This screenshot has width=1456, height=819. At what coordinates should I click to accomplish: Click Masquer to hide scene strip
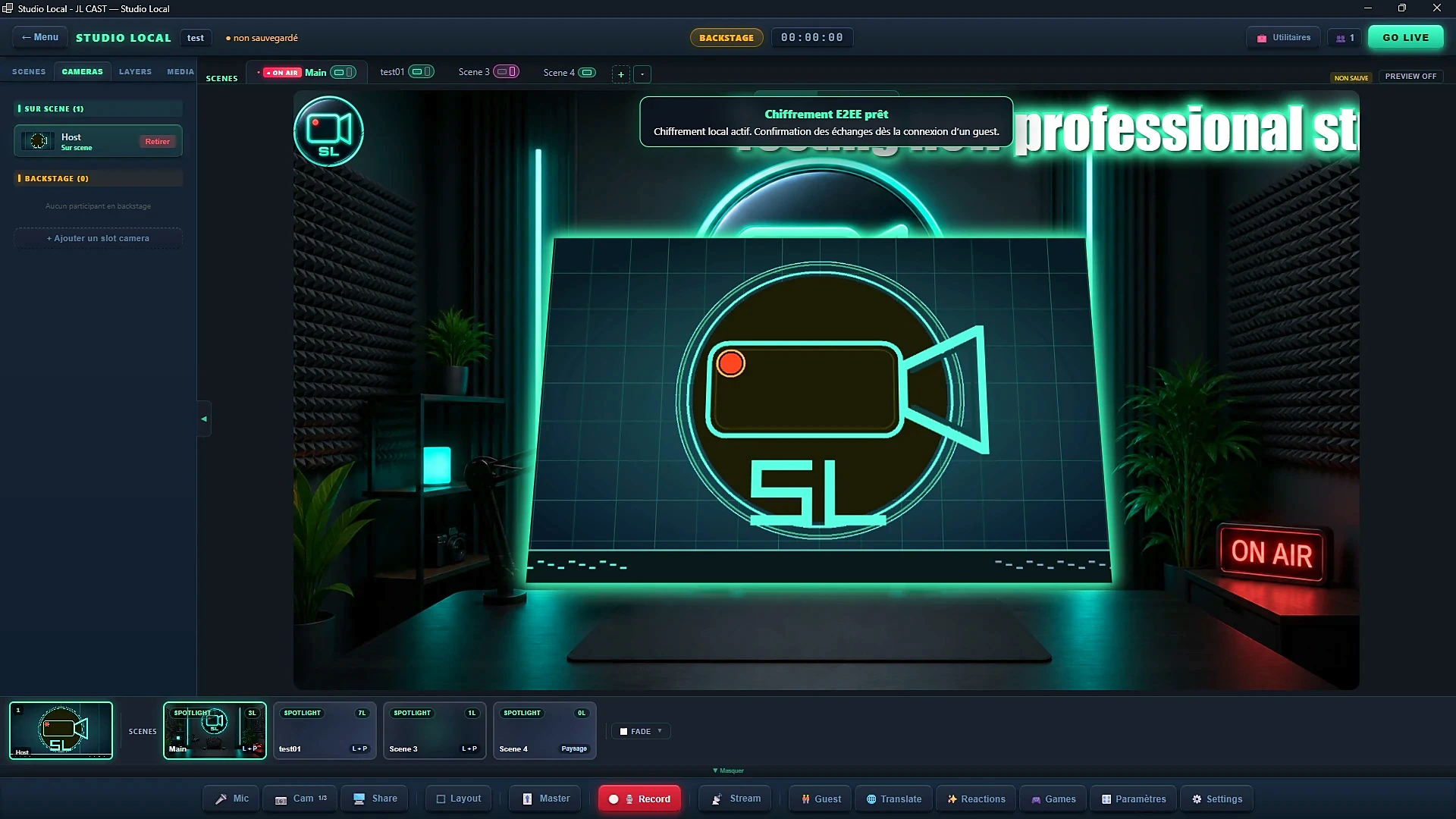click(728, 770)
